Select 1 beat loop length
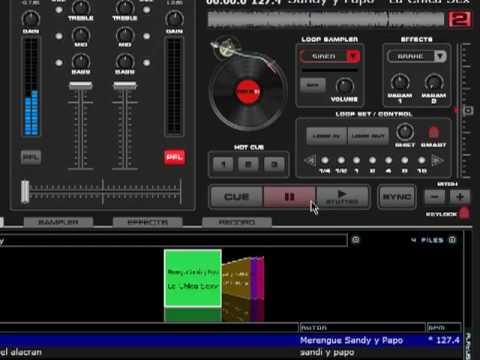This screenshot has height=360, width=480. pyautogui.click(x=356, y=161)
